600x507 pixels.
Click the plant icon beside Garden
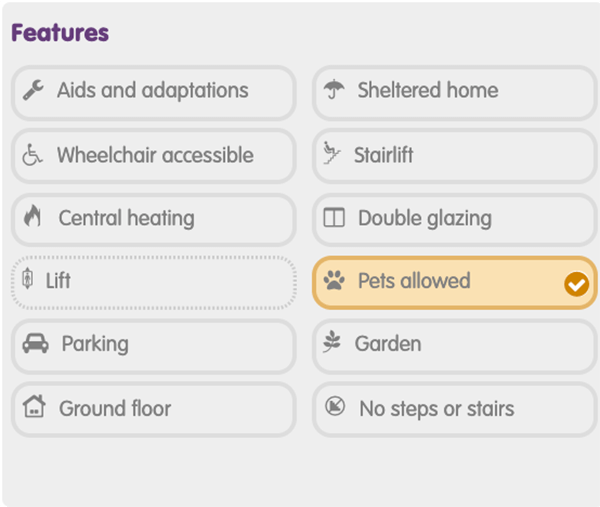pyautogui.click(x=331, y=342)
